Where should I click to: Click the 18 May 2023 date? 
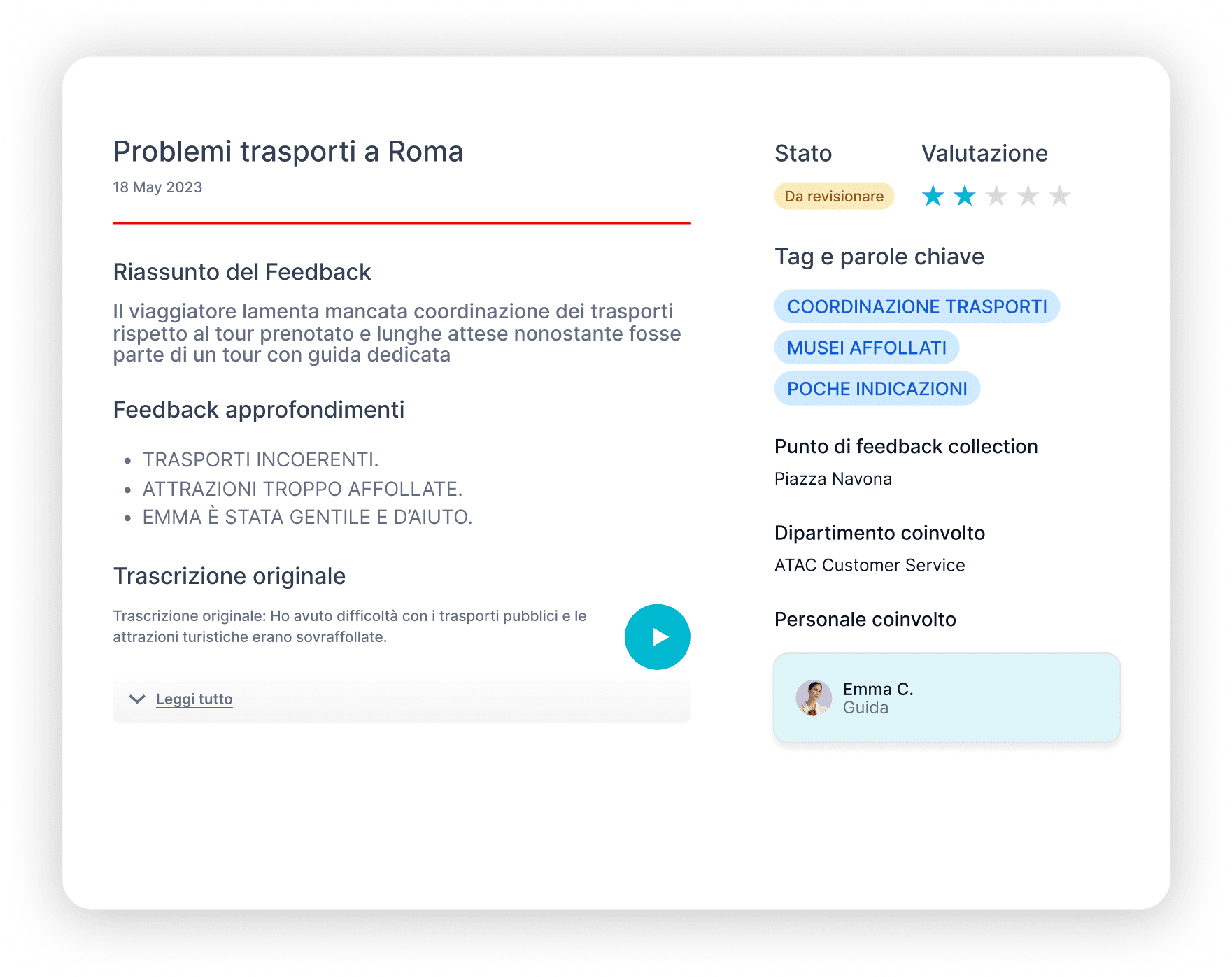point(157,187)
